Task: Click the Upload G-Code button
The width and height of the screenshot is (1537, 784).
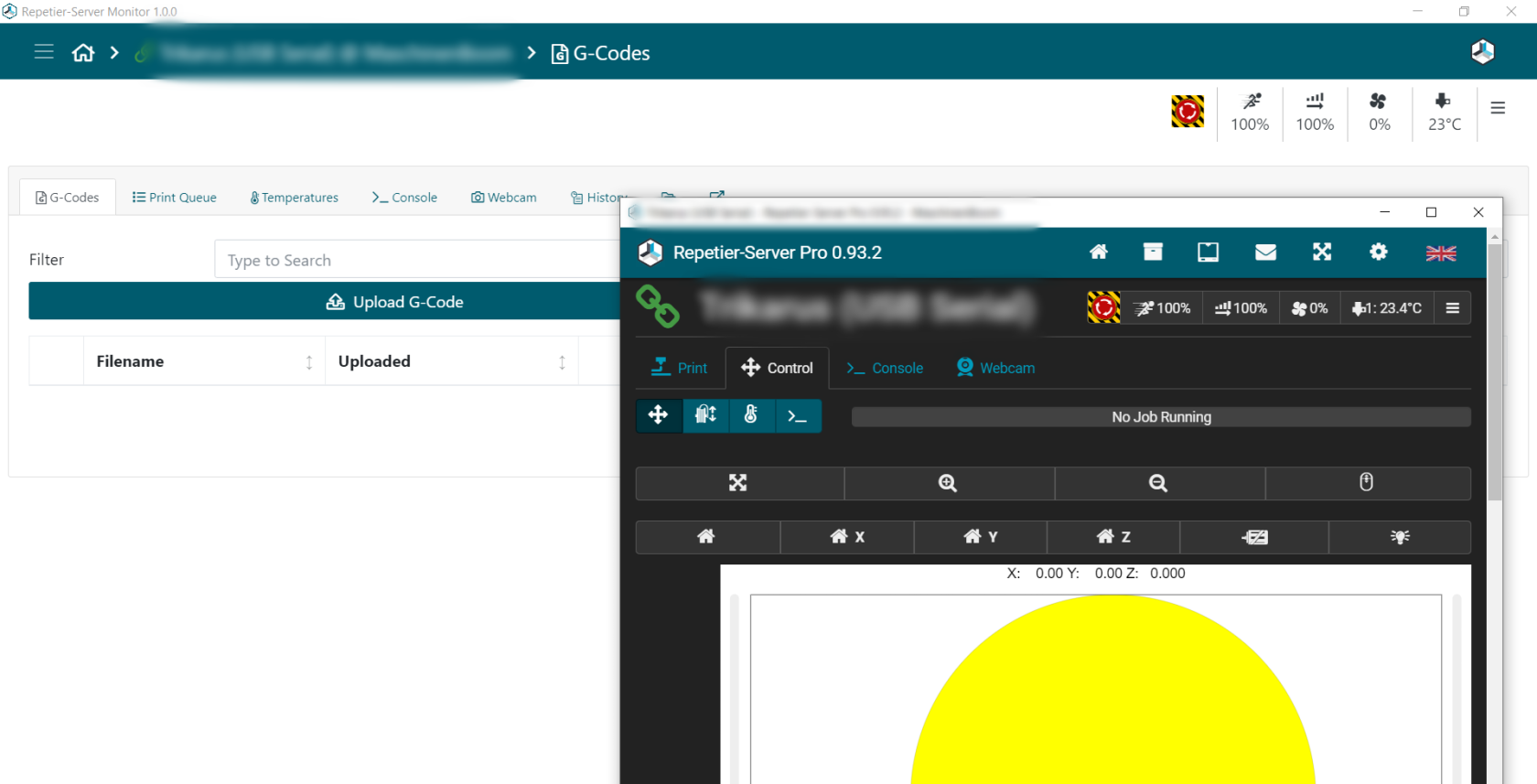Action: click(324, 302)
